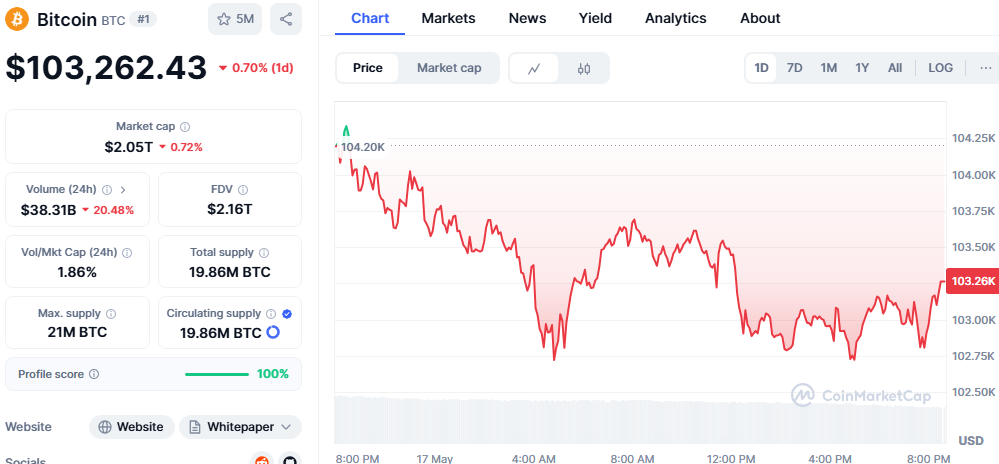Image resolution: width=999 pixels, height=464 pixels.
Task: Click the Profile score info icon
Action: point(94,374)
